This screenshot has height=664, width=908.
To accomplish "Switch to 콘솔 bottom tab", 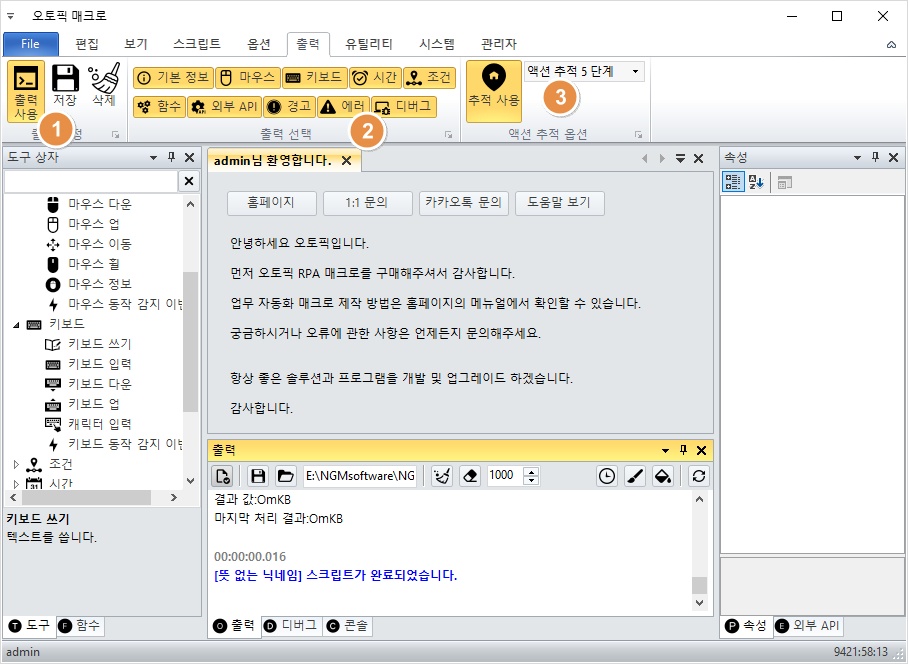I will point(347,626).
